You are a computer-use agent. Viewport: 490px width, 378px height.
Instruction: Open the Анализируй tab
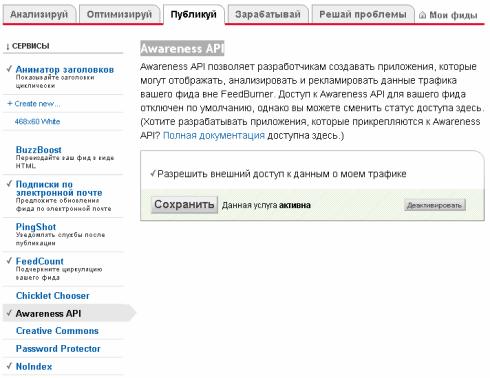pyautogui.click(x=39, y=15)
